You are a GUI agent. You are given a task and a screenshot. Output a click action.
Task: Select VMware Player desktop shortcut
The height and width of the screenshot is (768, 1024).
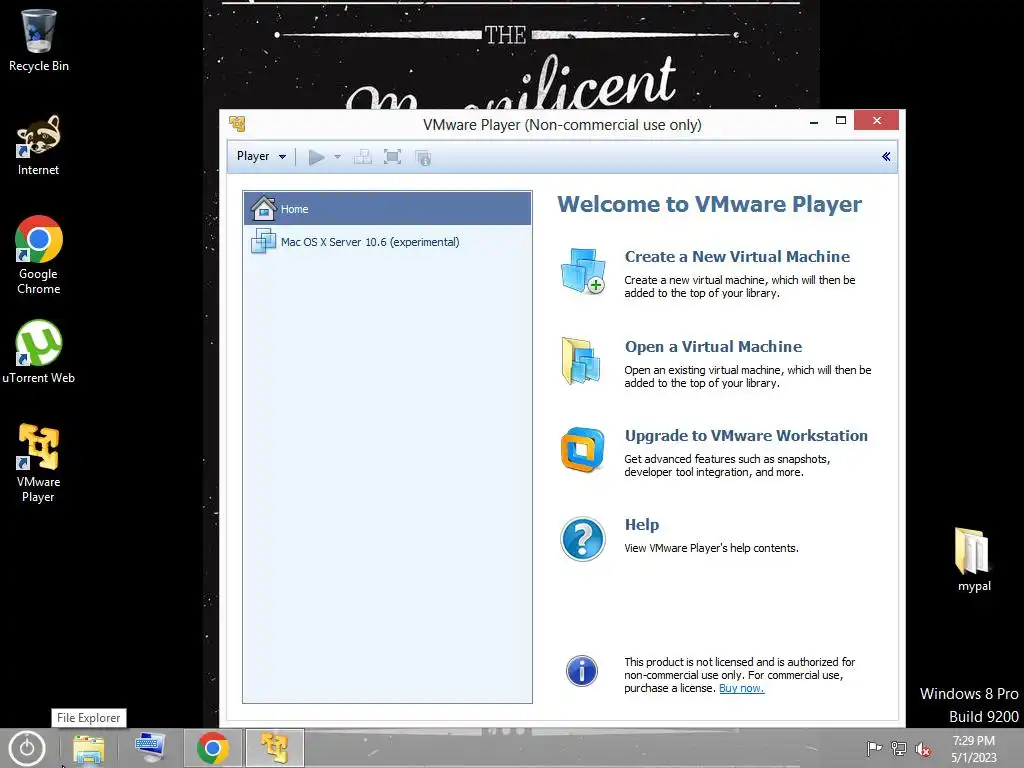(x=39, y=463)
